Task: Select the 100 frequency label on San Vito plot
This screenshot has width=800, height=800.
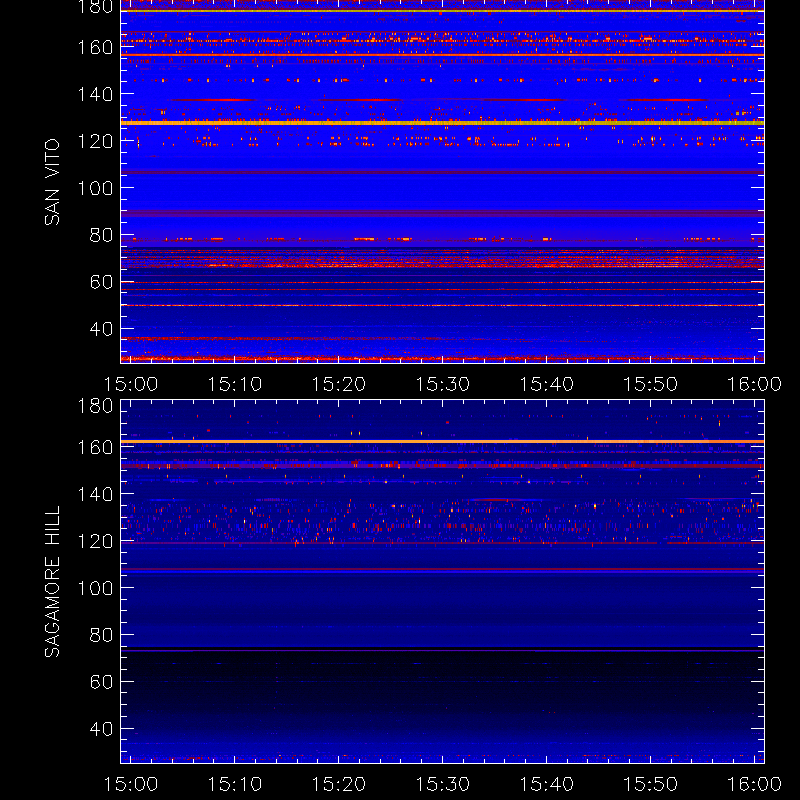Action: coord(95,188)
